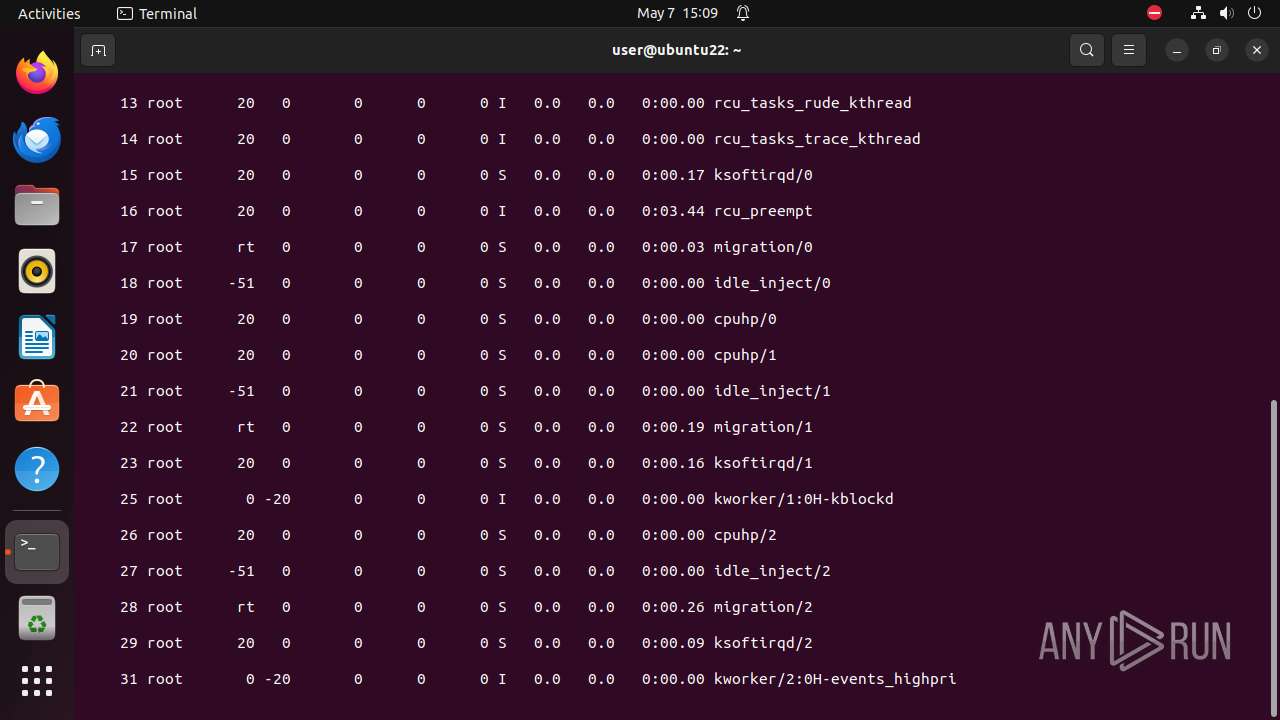Click the rcu_tasks_rude_kthread process name
Image resolution: width=1280 pixels, height=720 pixels.
tap(813, 103)
